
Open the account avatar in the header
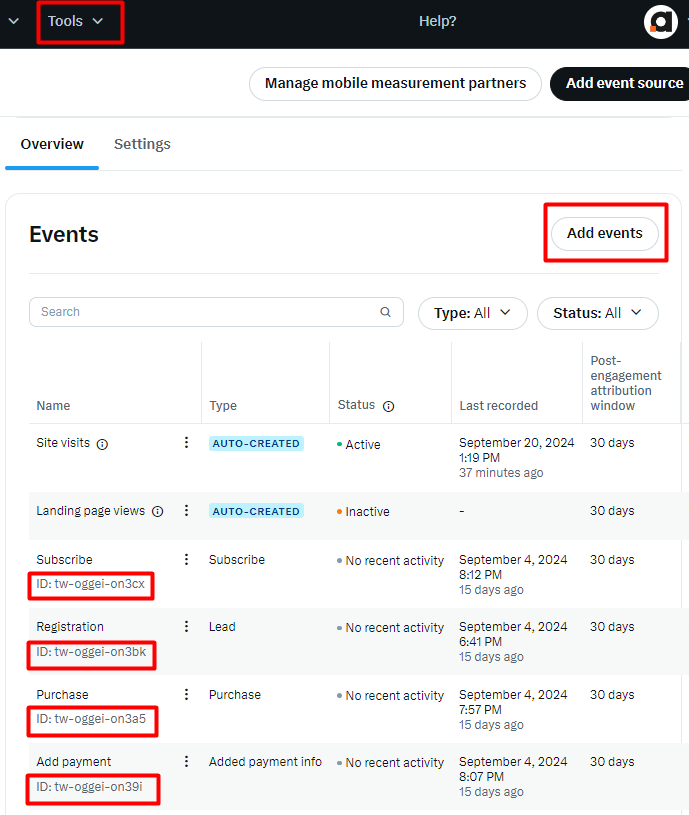pyautogui.click(x=660, y=22)
